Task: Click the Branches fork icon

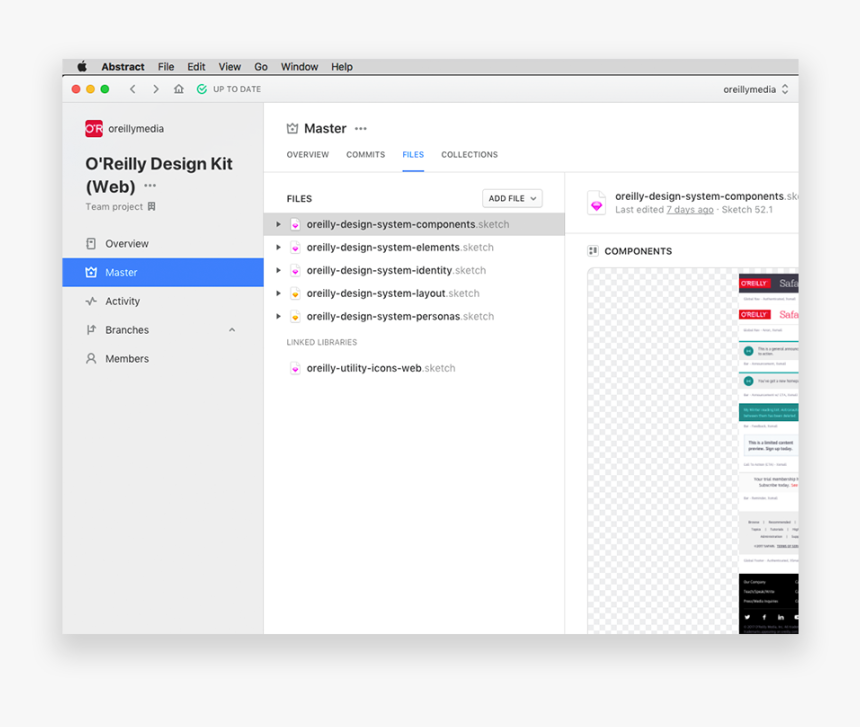Action: coord(91,330)
